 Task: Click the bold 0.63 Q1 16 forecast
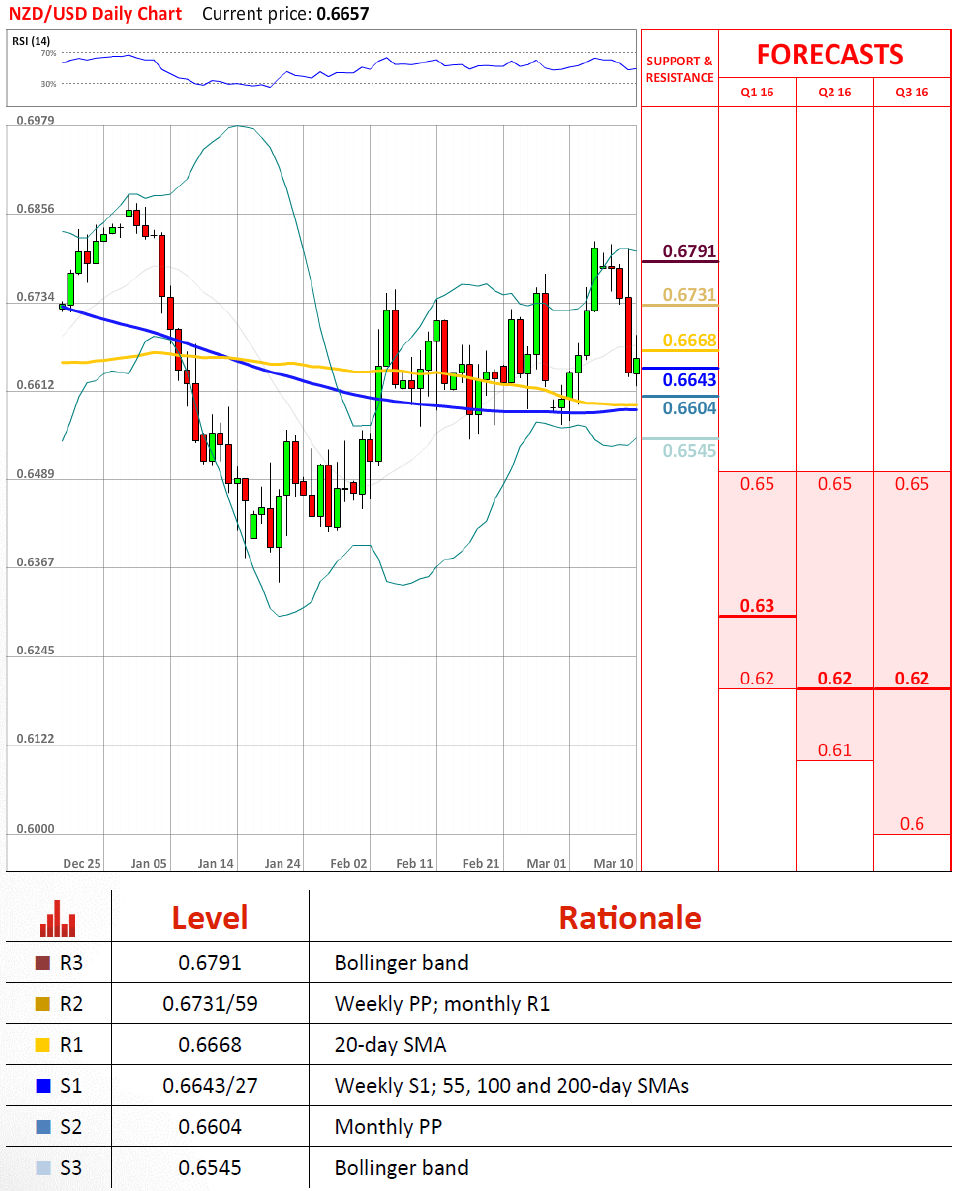(757, 605)
